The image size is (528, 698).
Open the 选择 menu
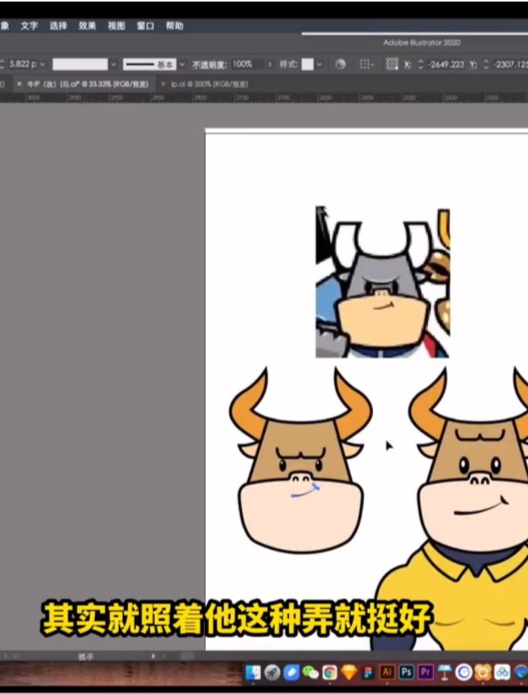coord(58,26)
